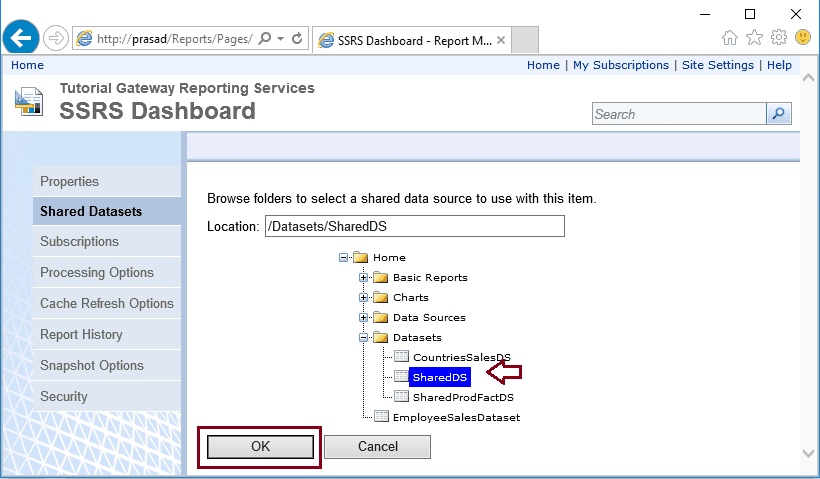Open Favorites star icon

[x=754, y=38]
